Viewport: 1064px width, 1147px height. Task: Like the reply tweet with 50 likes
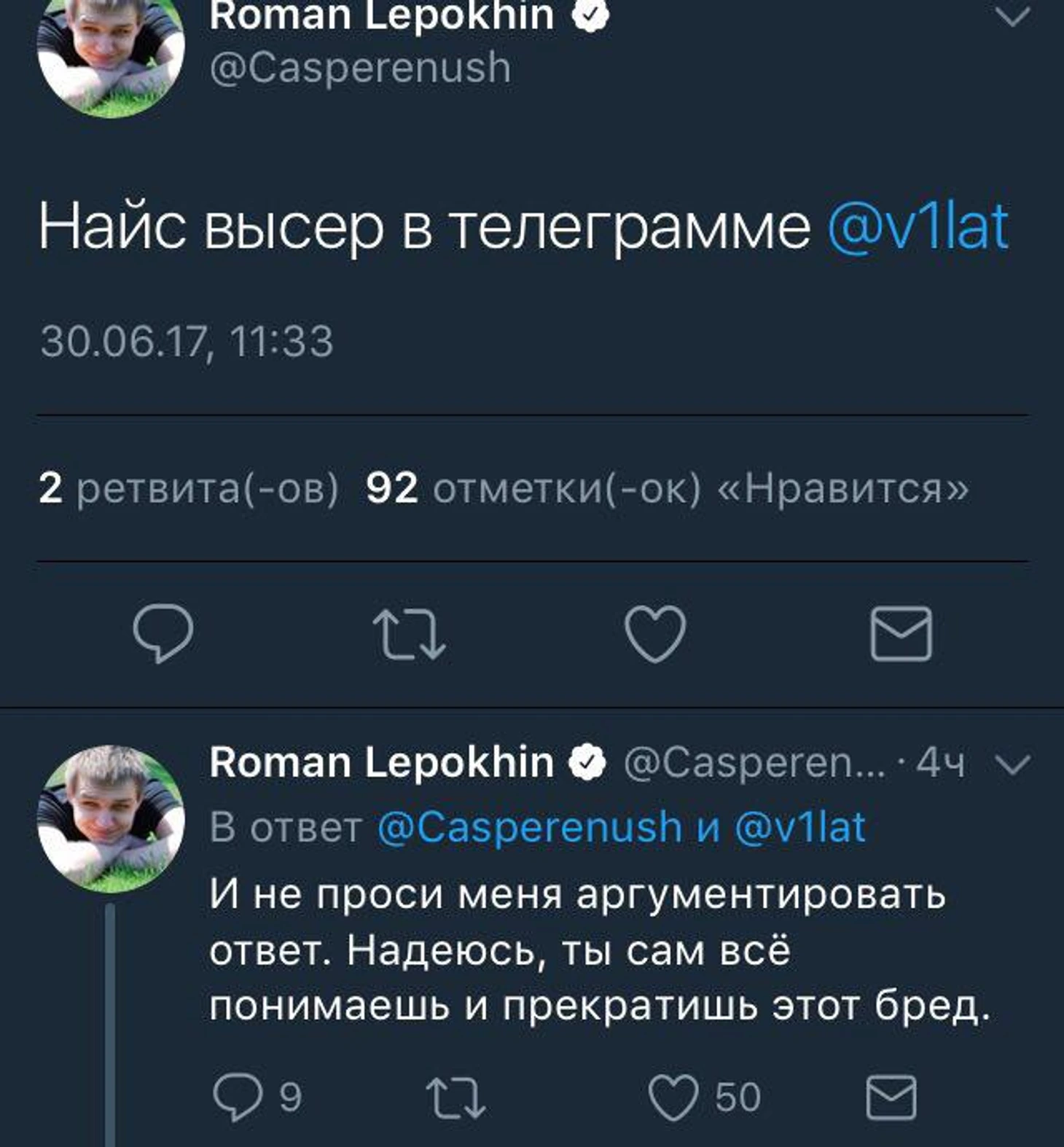coord(673,1097)
